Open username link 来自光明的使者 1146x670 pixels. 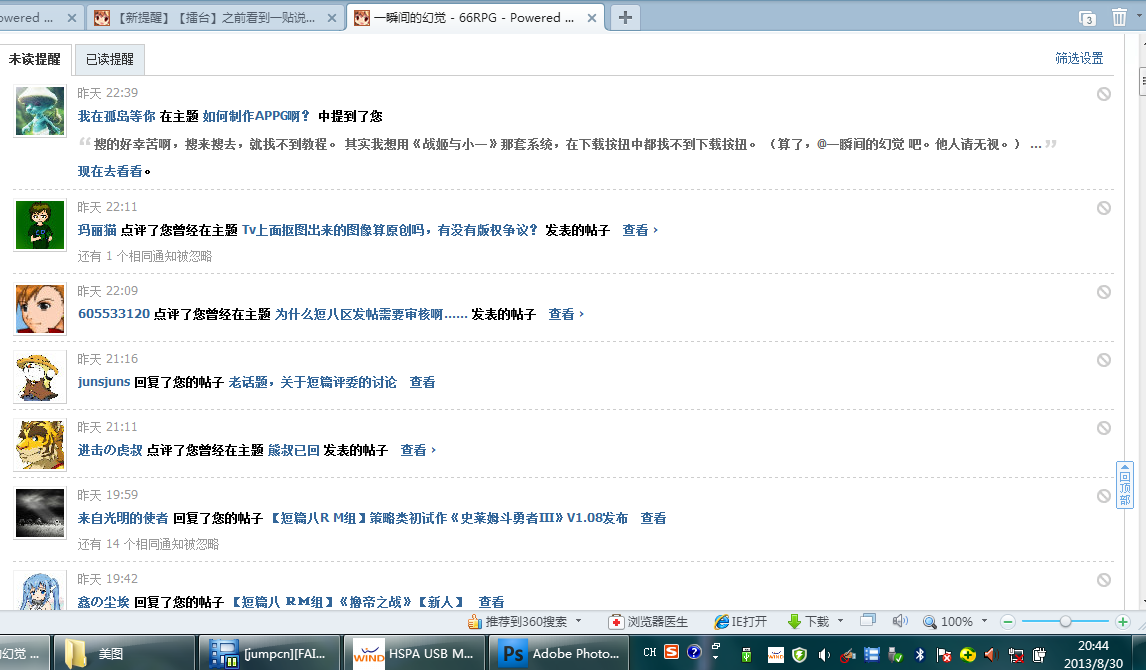tap(123, 518)
